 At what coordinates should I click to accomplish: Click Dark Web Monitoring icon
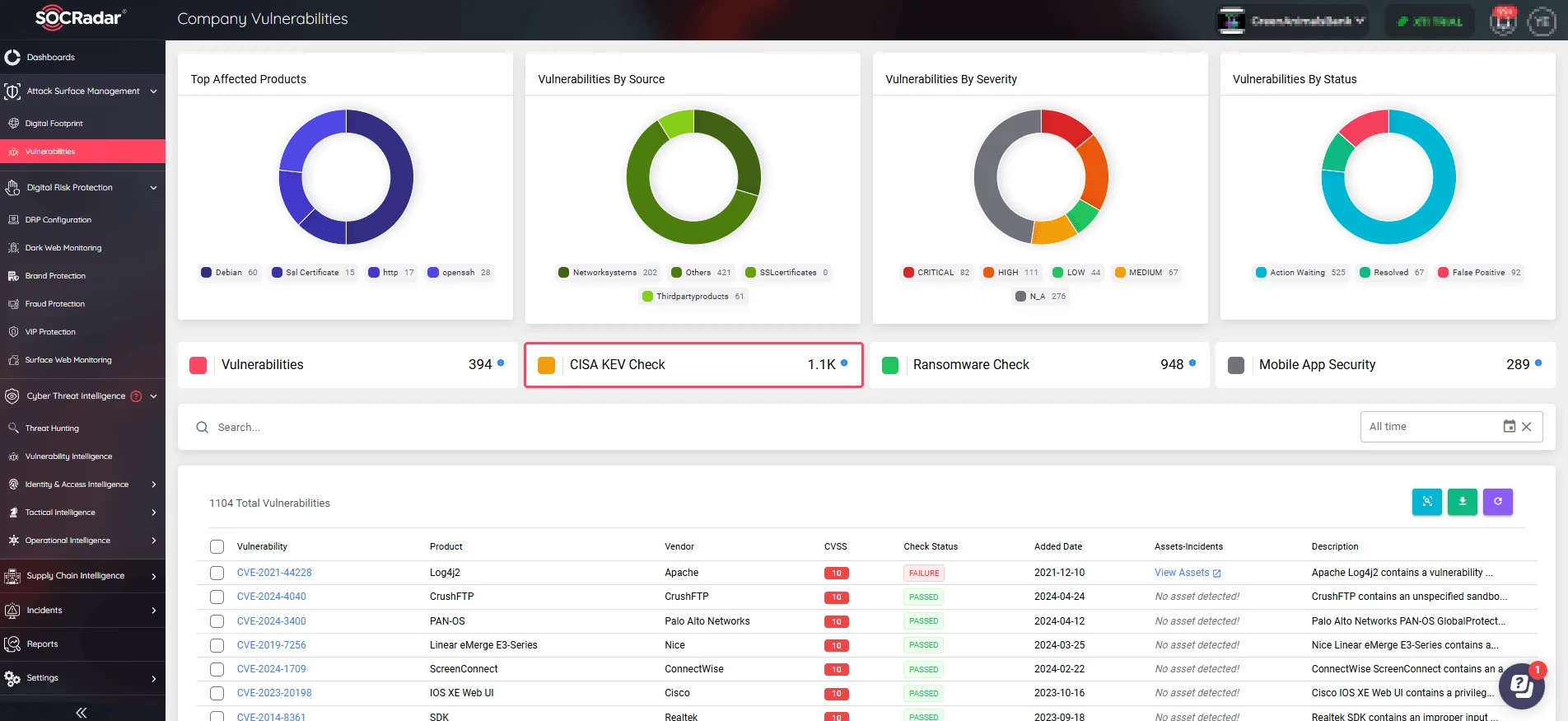pos(13,248)
